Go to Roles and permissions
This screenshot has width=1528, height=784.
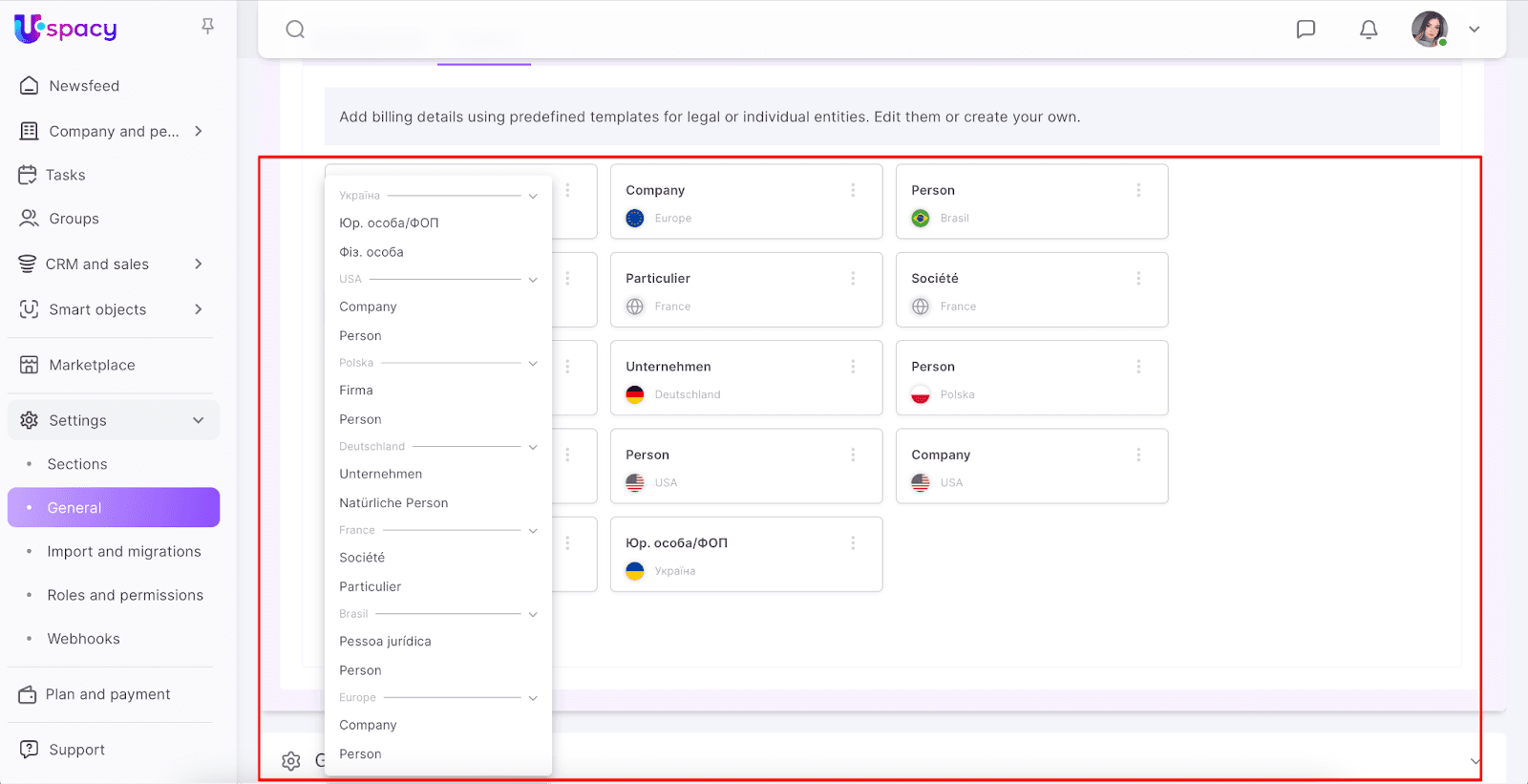[125, 595]
